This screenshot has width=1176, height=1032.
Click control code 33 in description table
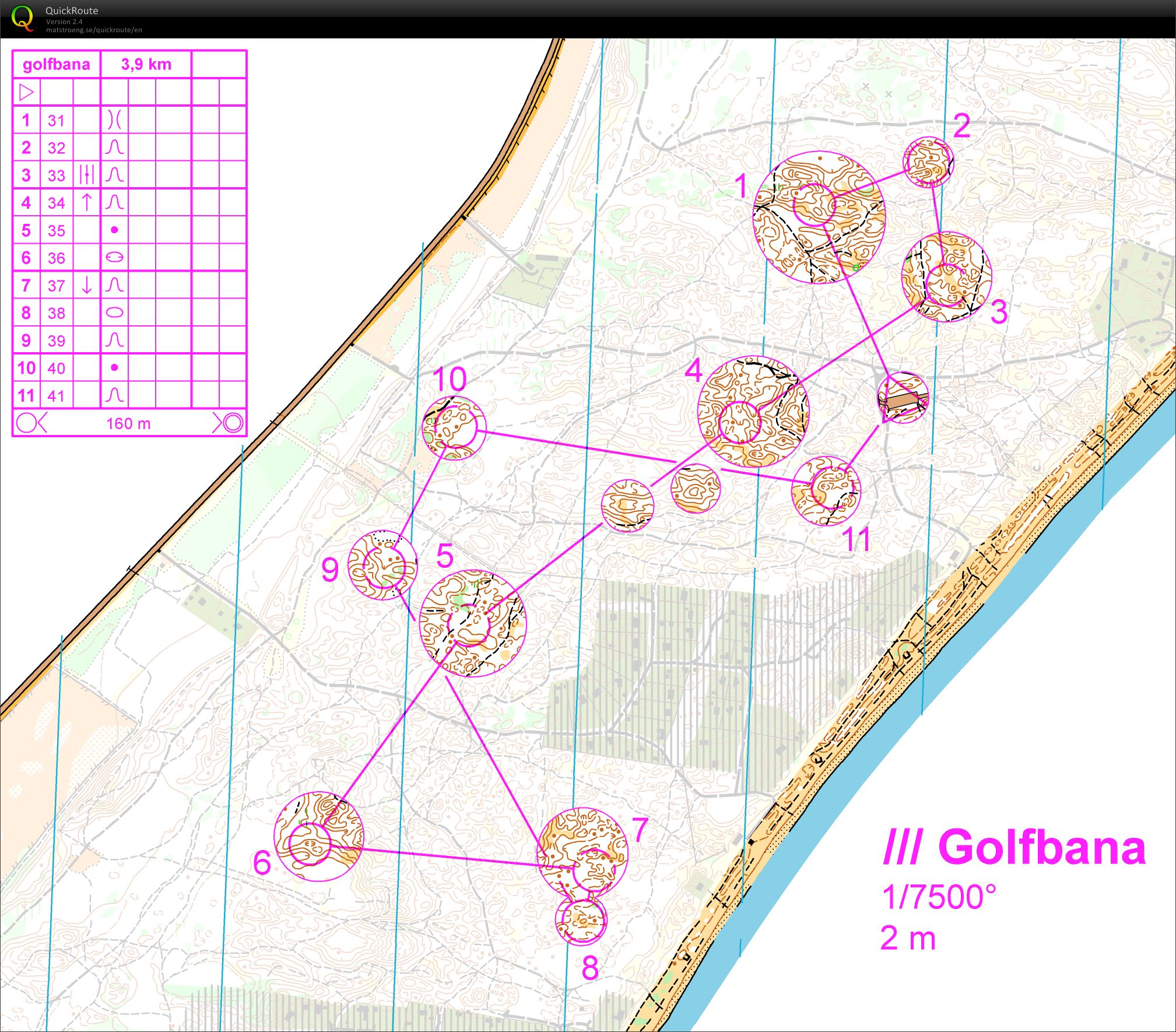click(57, 175)
